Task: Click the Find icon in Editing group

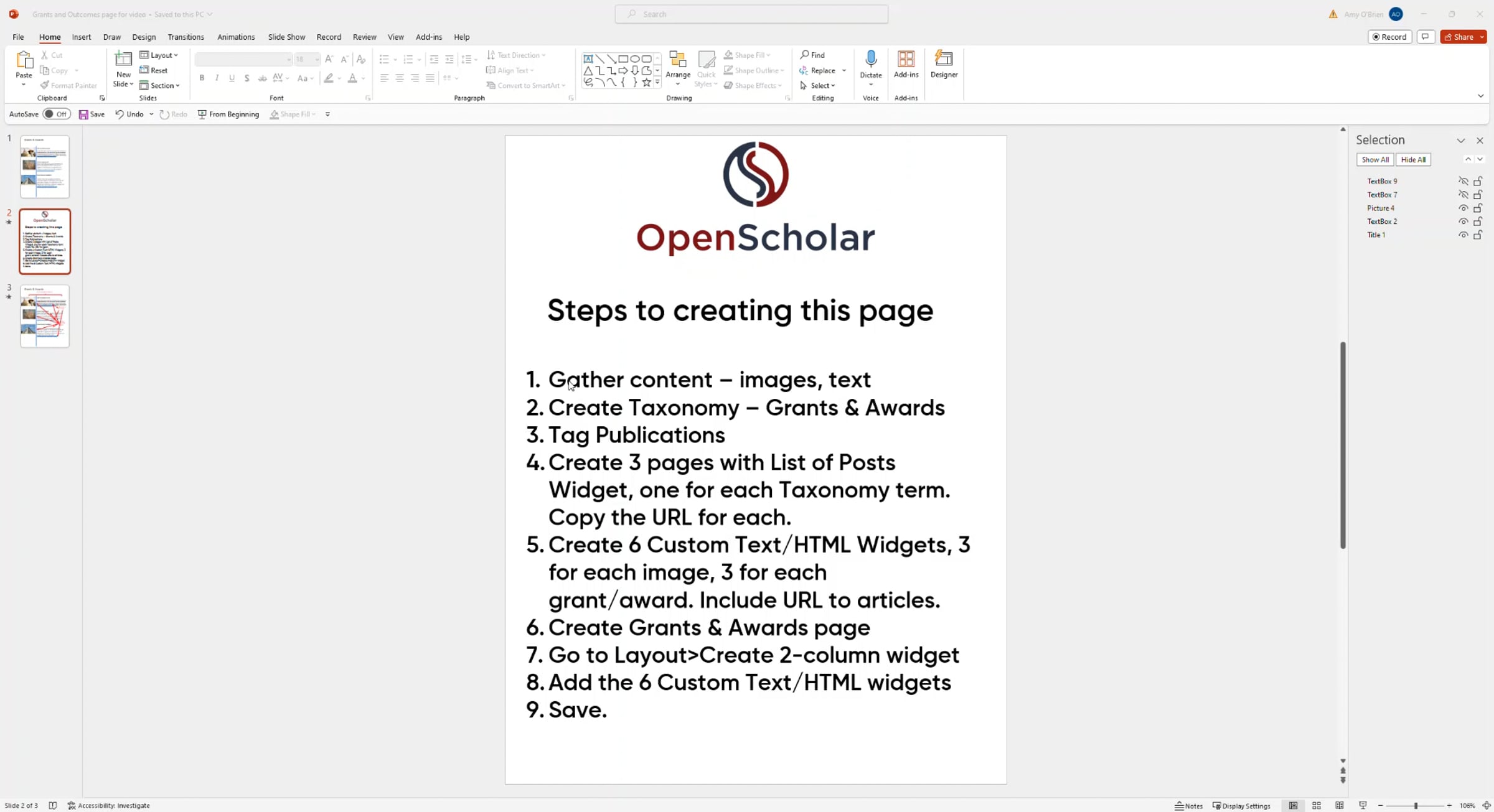Action: click(812, 55)
